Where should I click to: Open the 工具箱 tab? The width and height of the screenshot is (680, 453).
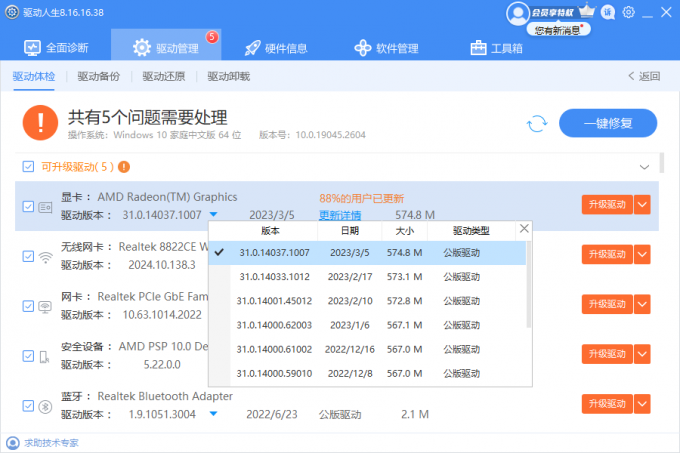click(x=497, y=48)
